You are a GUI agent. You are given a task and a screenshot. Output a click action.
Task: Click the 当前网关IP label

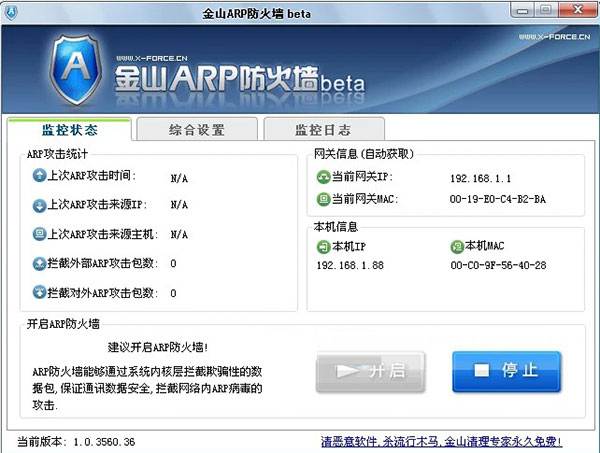click(362, 176)
